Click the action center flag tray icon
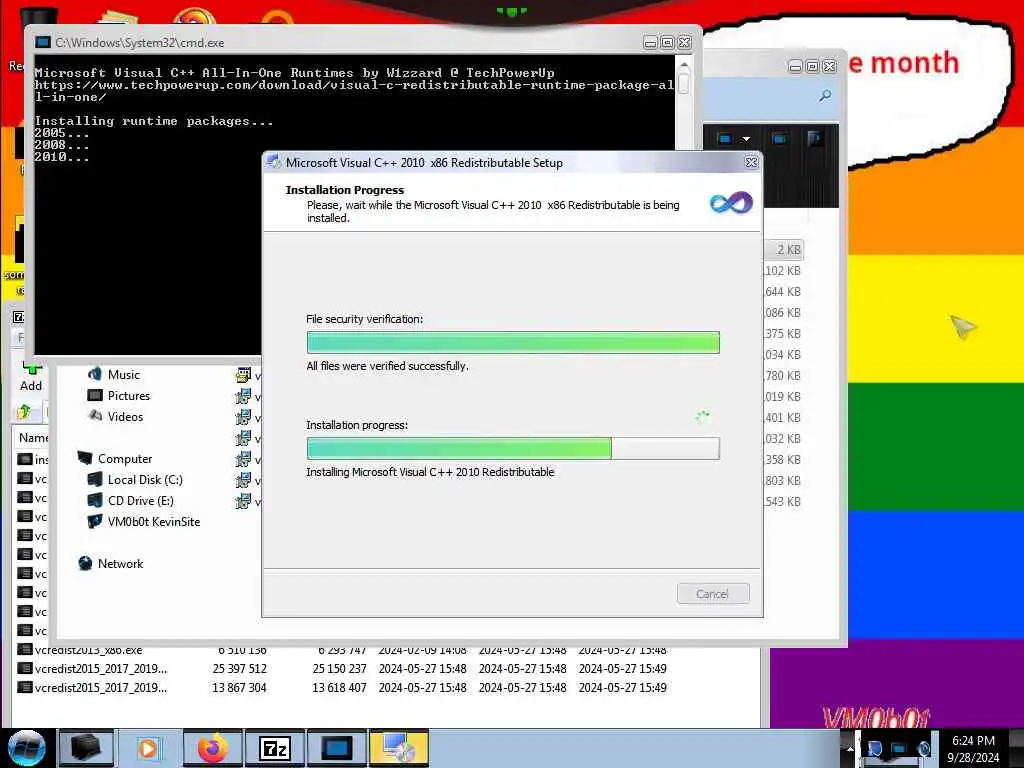This screenshot has width=1024, height=768. [x=875, y=748]
